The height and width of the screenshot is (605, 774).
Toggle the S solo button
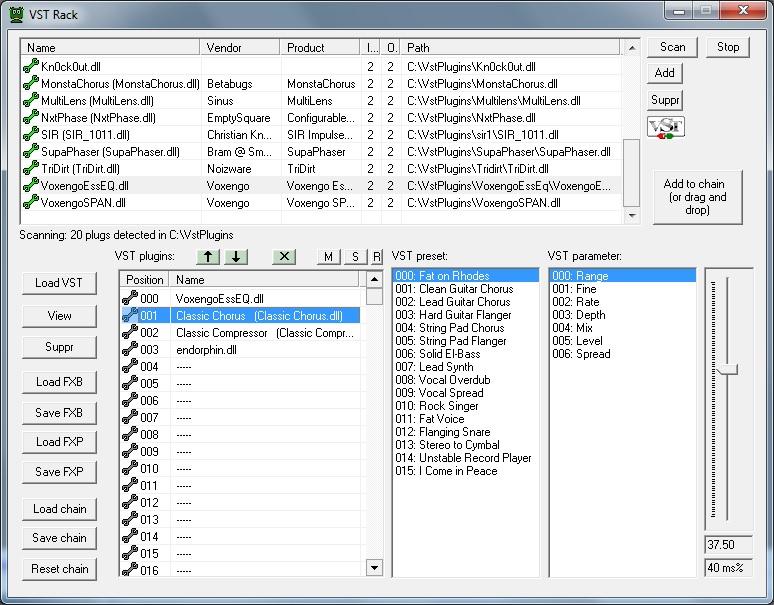354,257
